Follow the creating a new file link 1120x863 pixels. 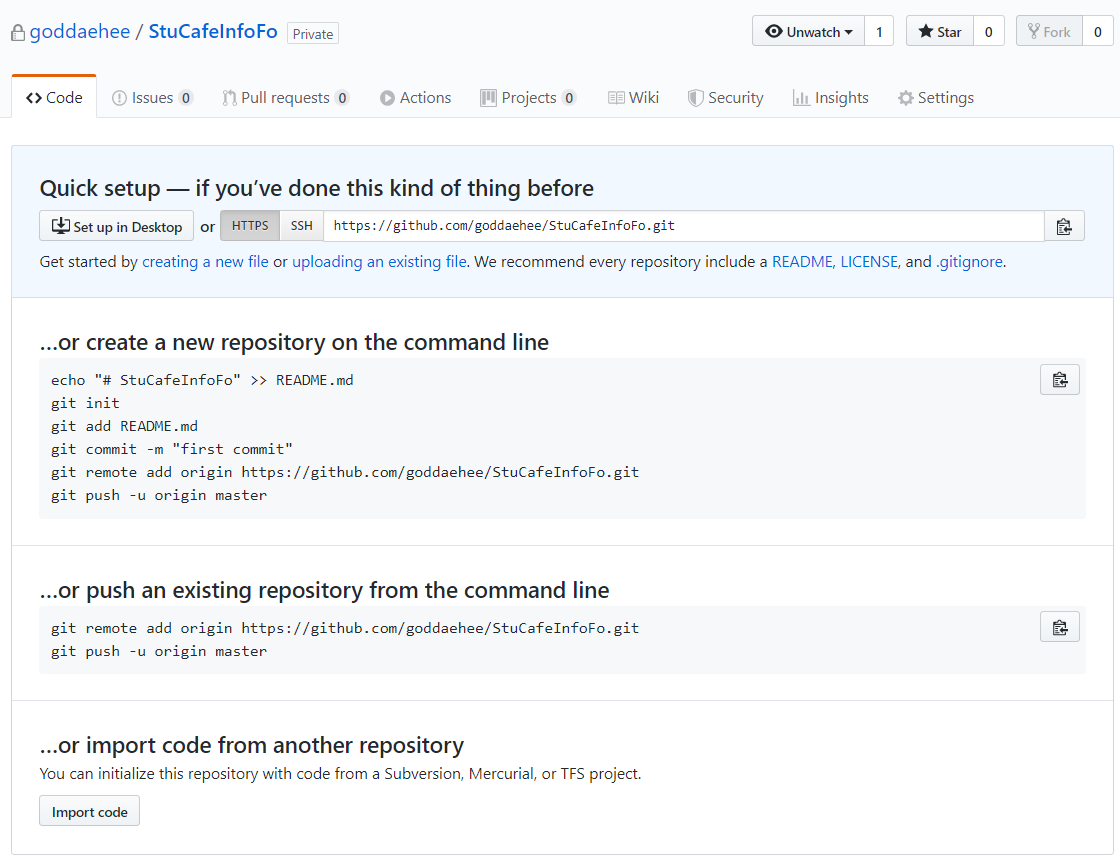[205, 262]
